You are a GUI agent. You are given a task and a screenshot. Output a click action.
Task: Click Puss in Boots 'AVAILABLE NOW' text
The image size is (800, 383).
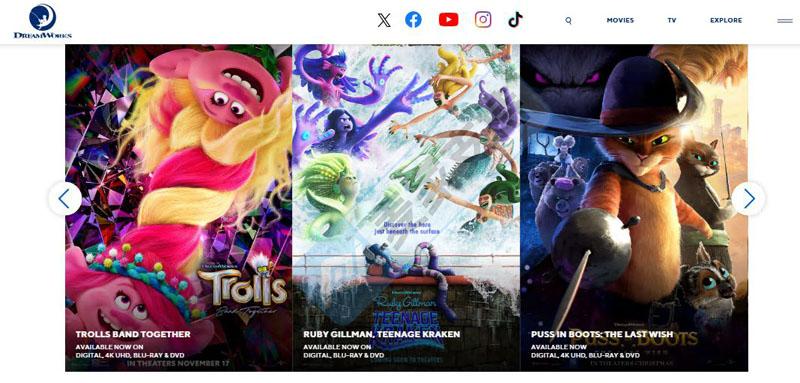[x=559, y=347]
